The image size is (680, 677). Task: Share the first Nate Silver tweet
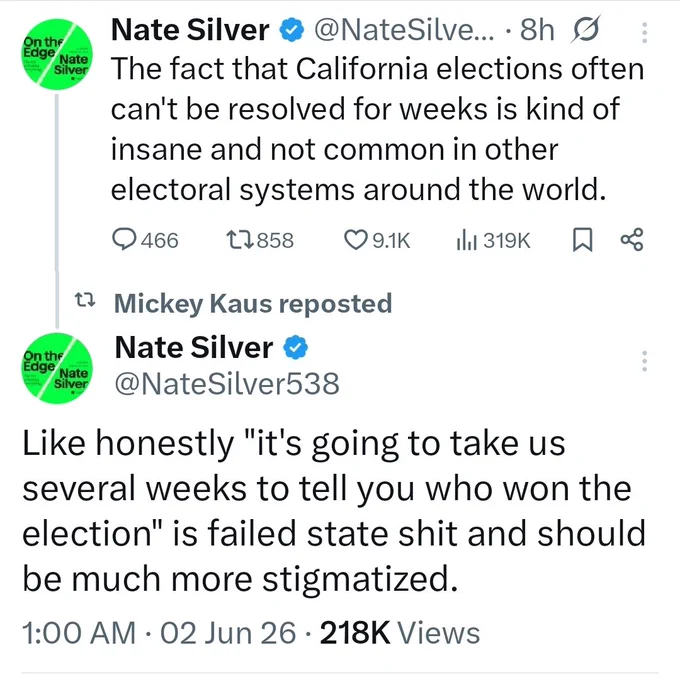(x=632, y=240)
